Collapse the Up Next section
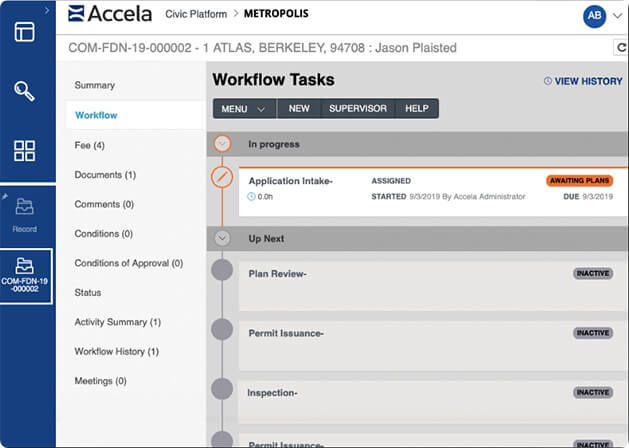Screen dimensions: 629x448 tap(223, 238)
